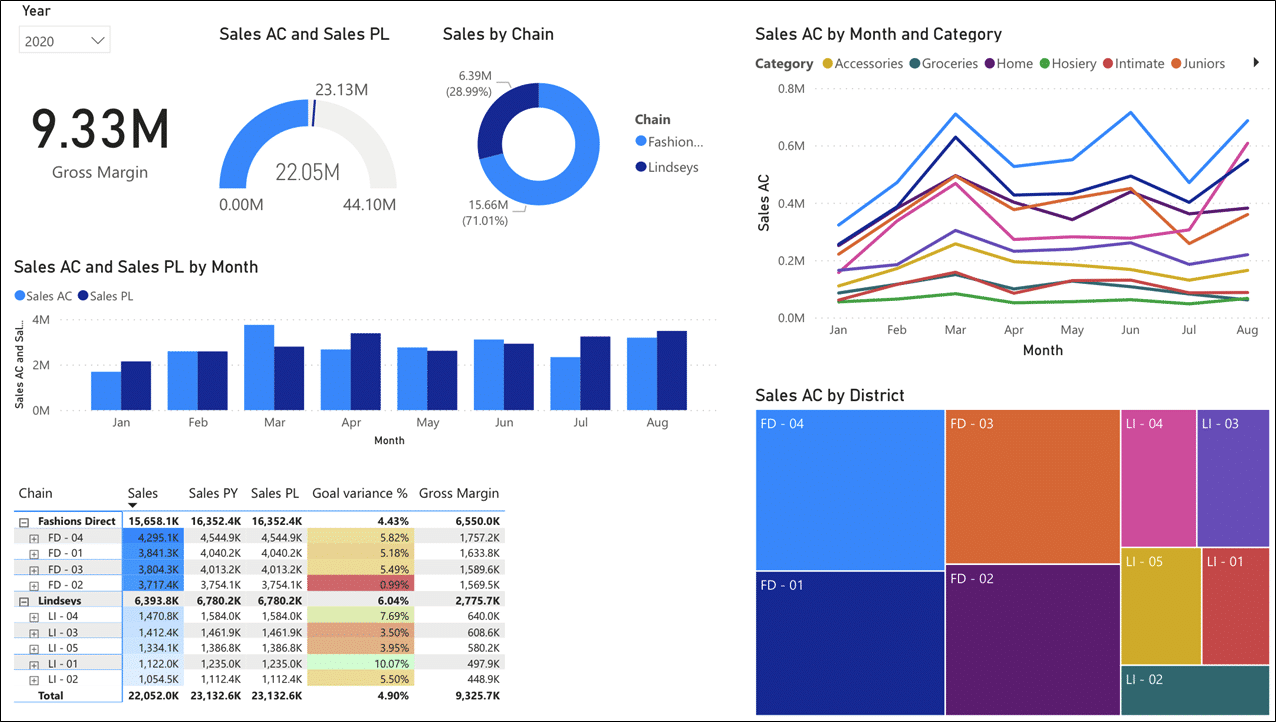This screenshot has width=1276, height=722.
Task: Expand the LI - 01 row
Action: (34, 664)
